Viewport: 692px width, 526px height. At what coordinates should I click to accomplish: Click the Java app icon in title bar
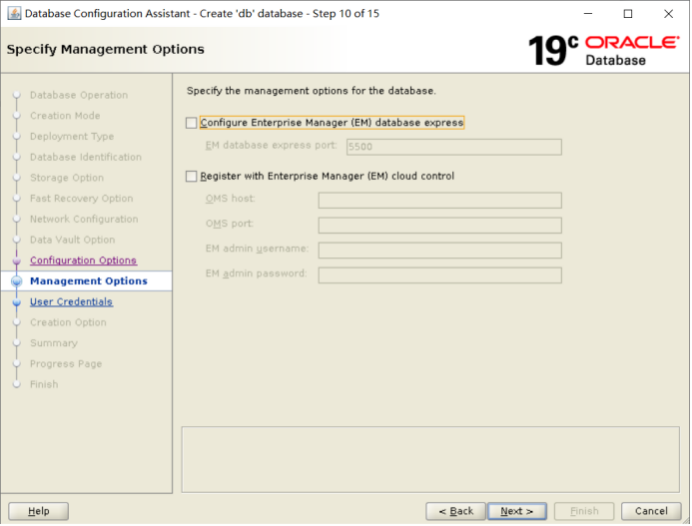click(14, 14)
